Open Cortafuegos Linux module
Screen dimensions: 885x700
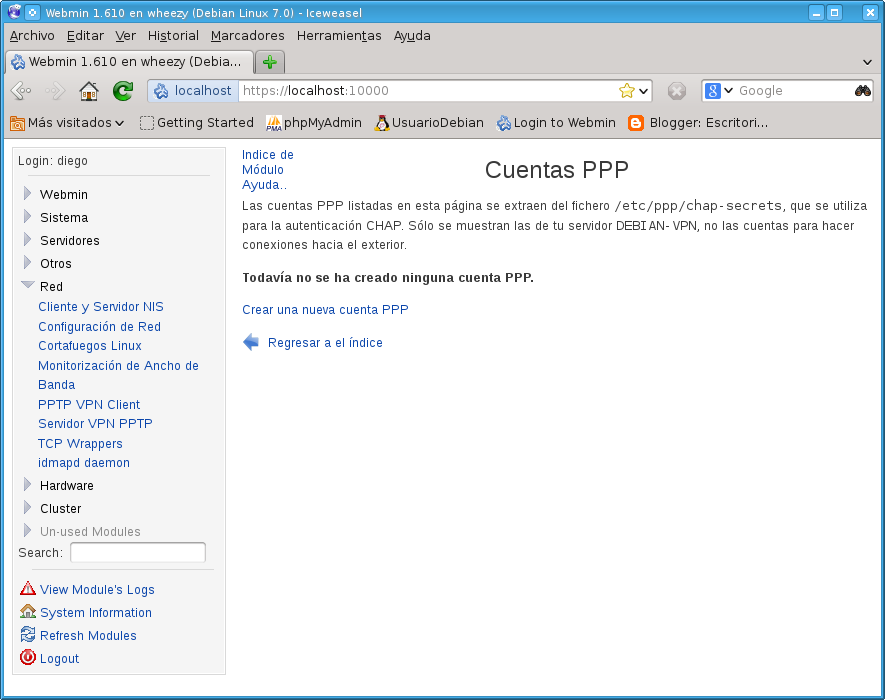coord(90,345)
